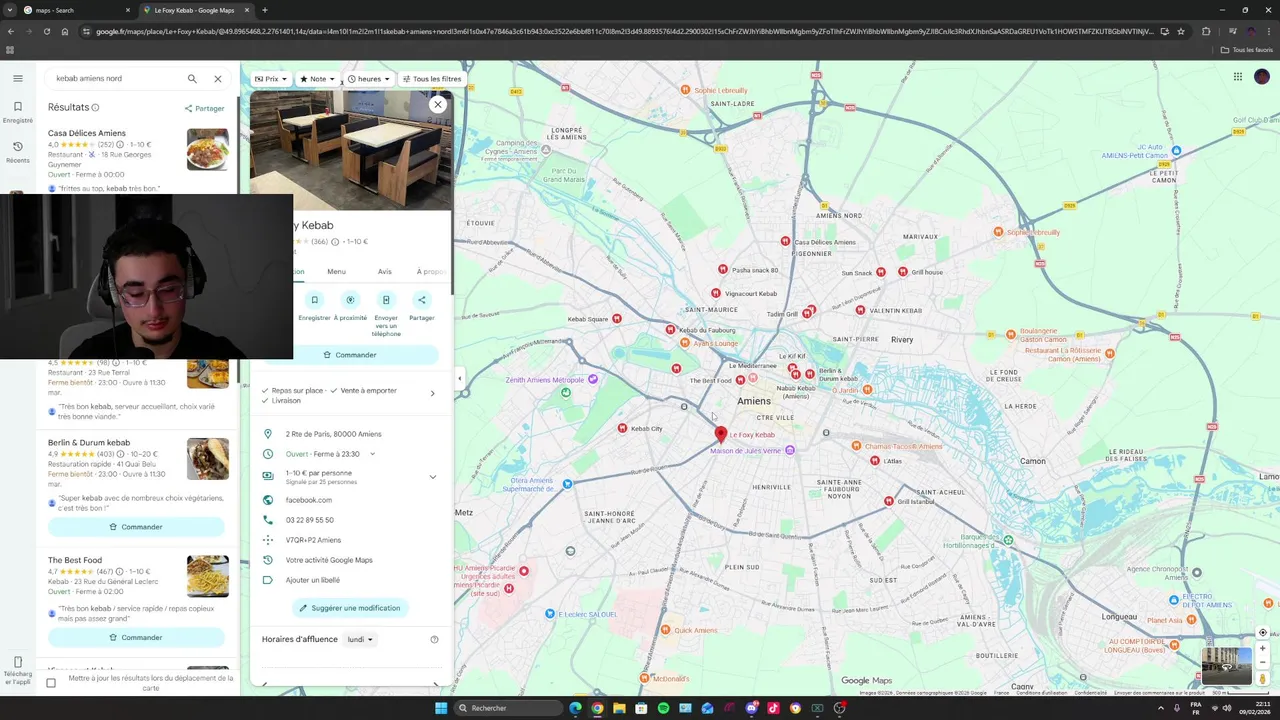
Task: Open the facebook.com website link
Action: [309, 500]
